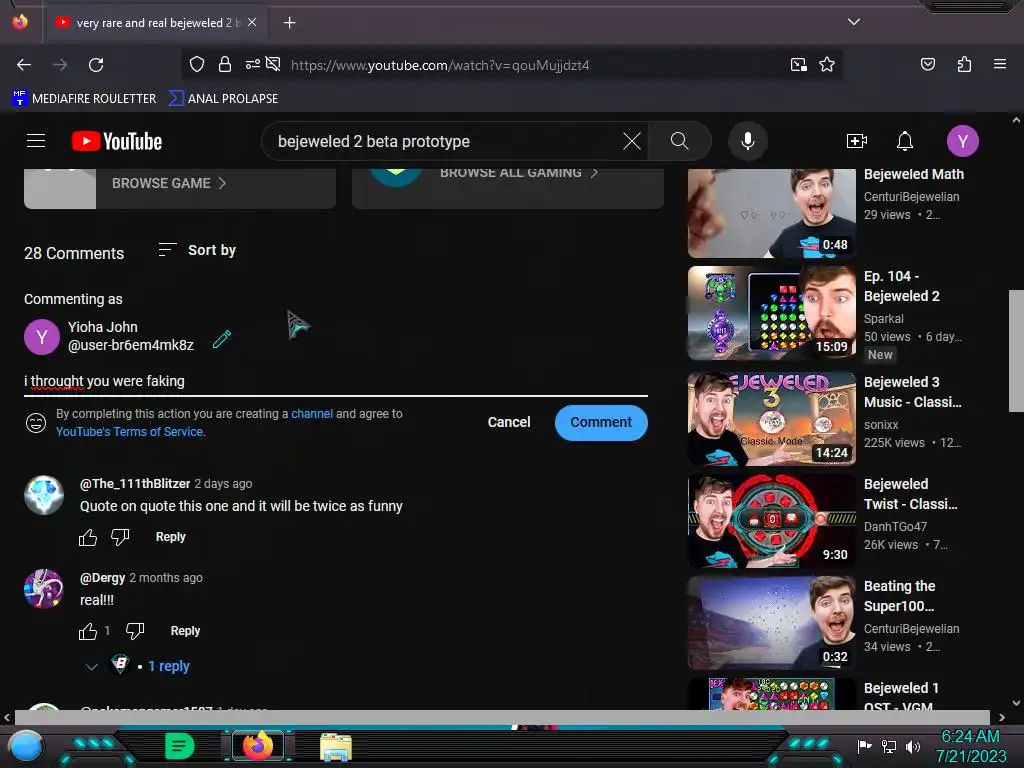1024x768 pixels.
Task: Submit with the Comment button
Action: click(x=601, y=423)
